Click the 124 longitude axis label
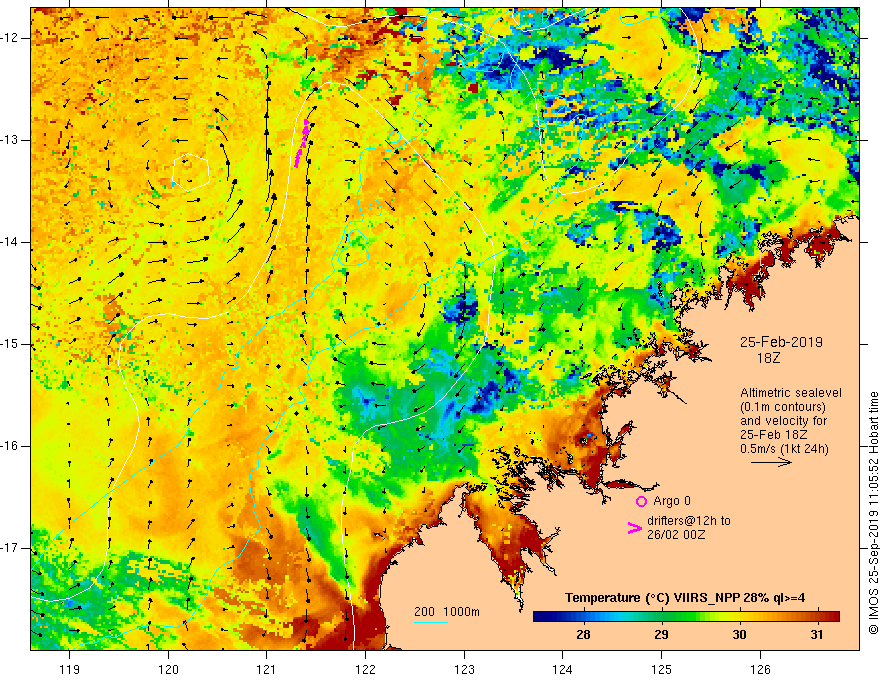This screenshot has height=680, width=880. (563, 669)
